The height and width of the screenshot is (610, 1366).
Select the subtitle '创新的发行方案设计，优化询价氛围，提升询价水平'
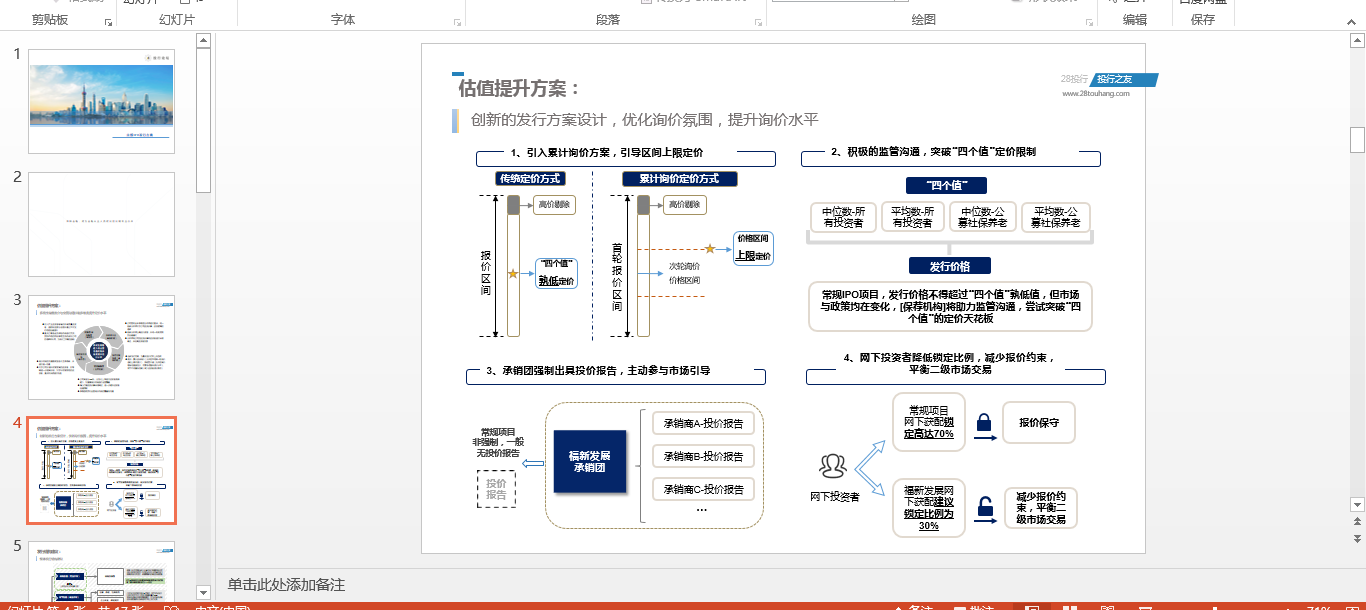coord(645,120)
